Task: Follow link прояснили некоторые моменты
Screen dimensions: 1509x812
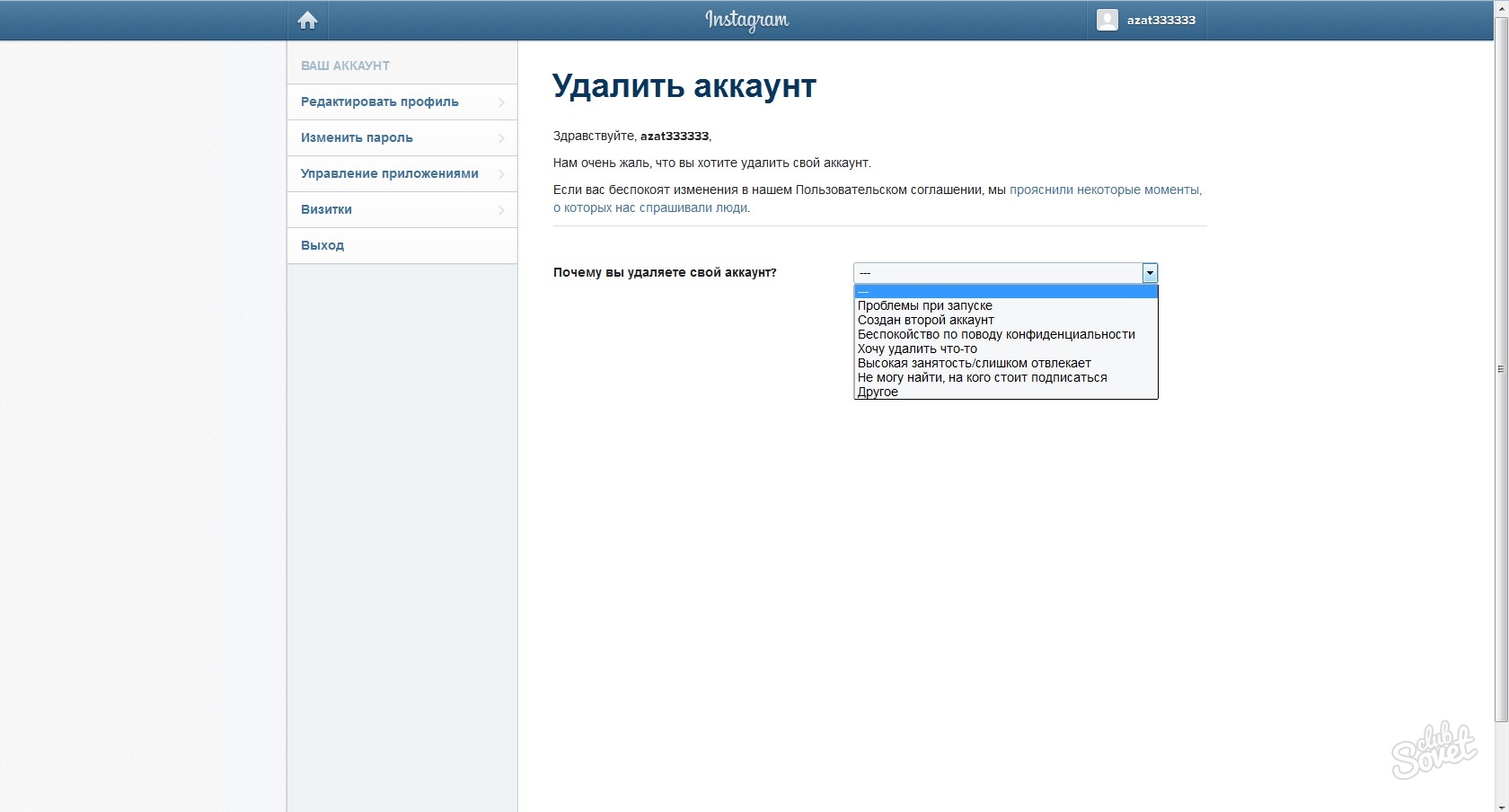Action: coord(1105,190)
